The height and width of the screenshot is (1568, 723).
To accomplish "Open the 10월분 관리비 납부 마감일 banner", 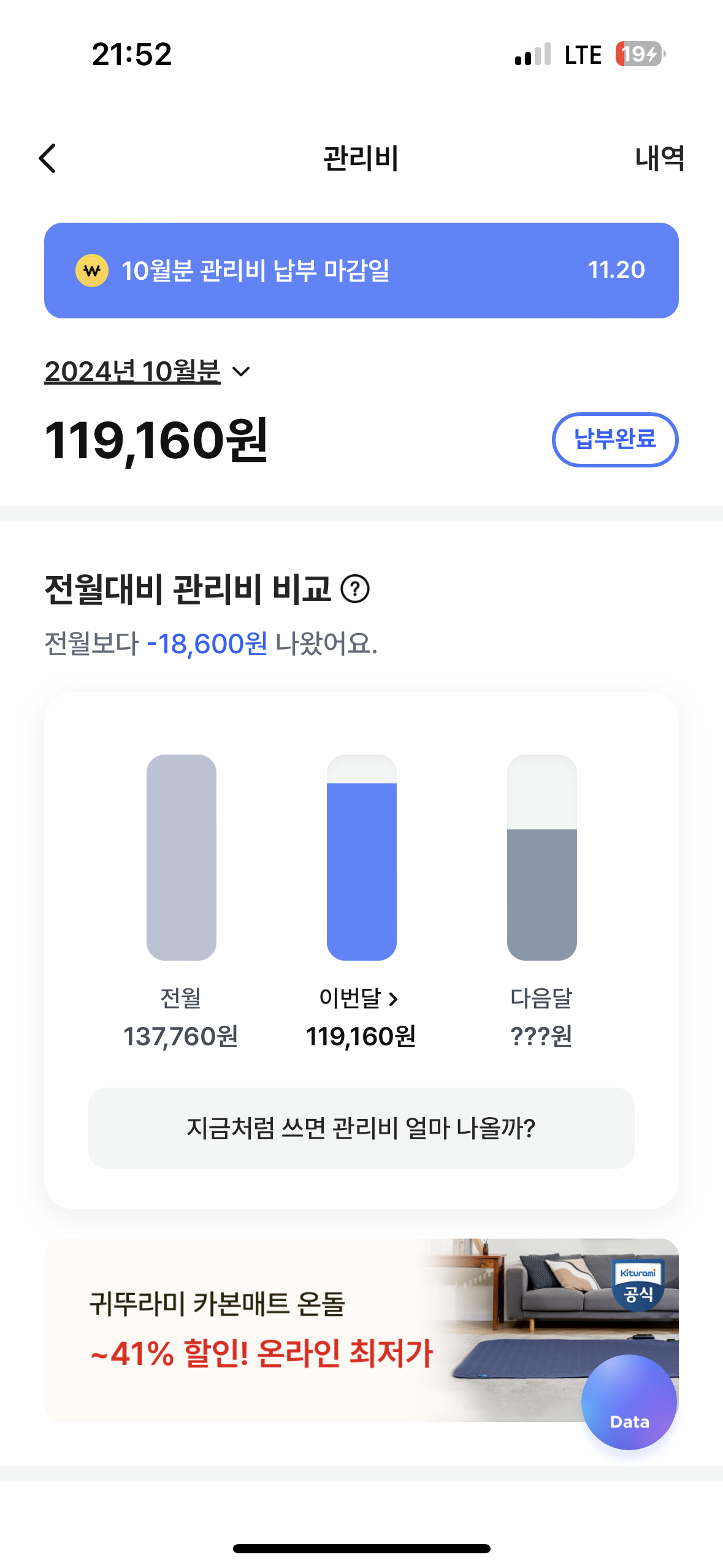I will coord(361,271).
